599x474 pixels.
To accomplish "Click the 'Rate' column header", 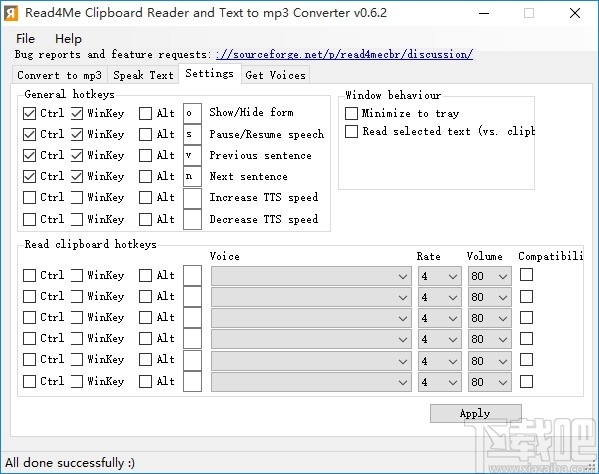I will 428,256.
